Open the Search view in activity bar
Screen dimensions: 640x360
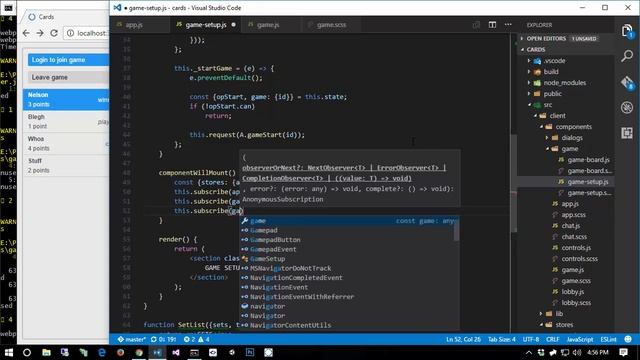[x=627, y=56]
